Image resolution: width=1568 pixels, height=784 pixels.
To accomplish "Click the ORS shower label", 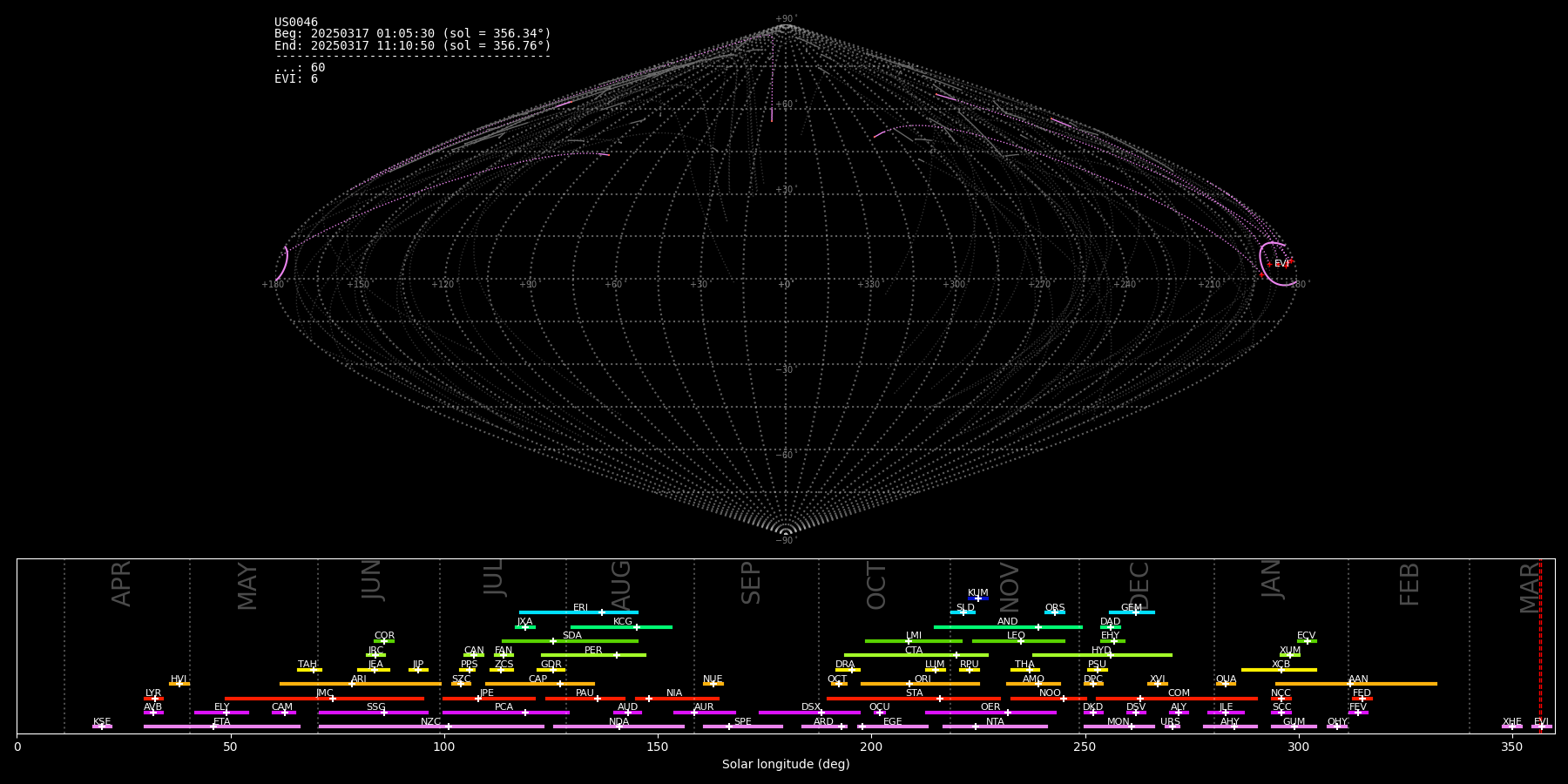I will pos(1054,608).
